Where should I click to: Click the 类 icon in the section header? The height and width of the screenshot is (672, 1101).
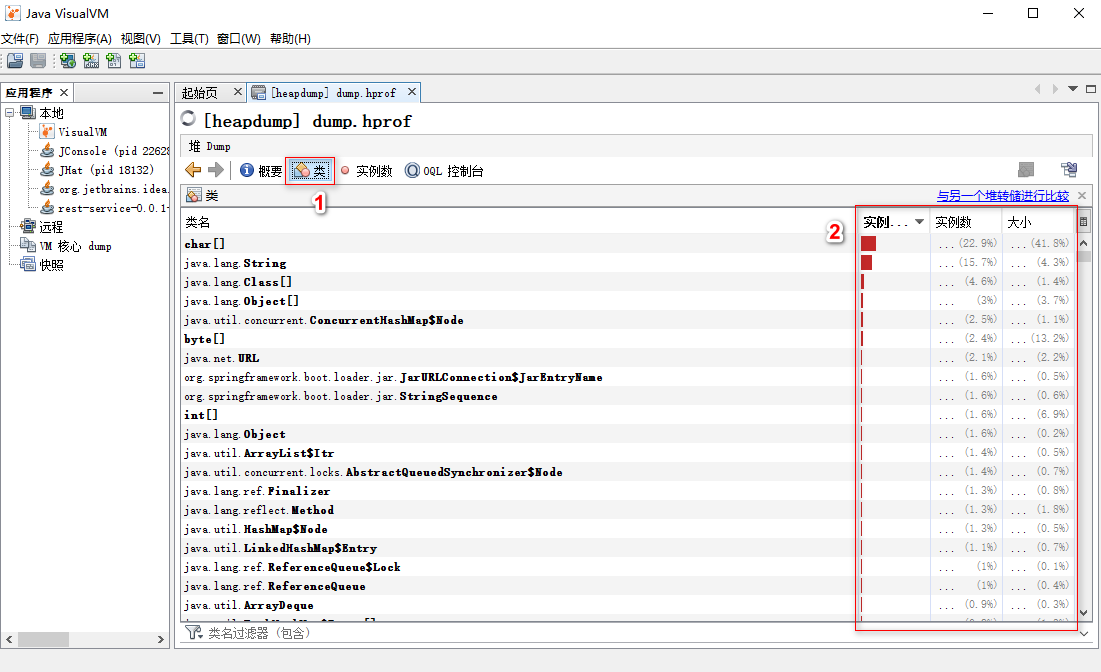click(x=194, y=195)
